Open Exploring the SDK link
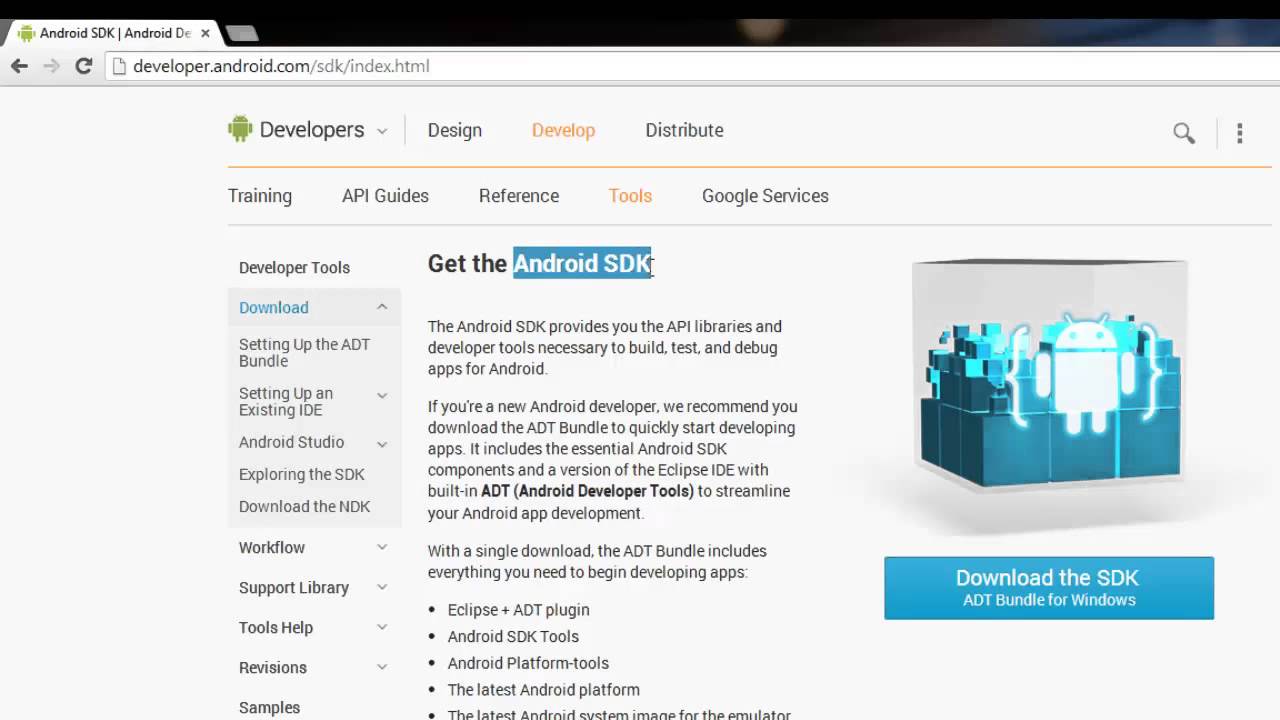 click(301, 474)
